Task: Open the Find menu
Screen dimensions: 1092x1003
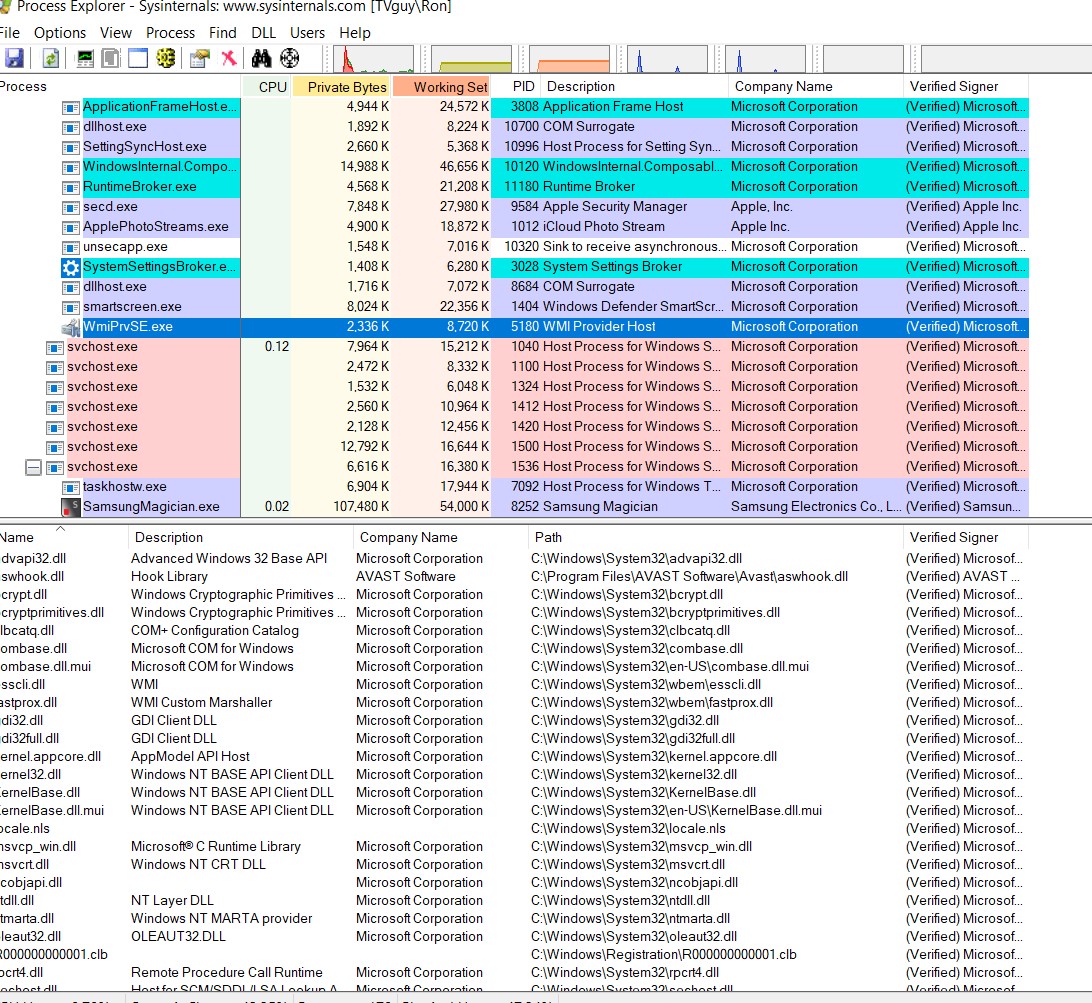Action: point(223,33)
